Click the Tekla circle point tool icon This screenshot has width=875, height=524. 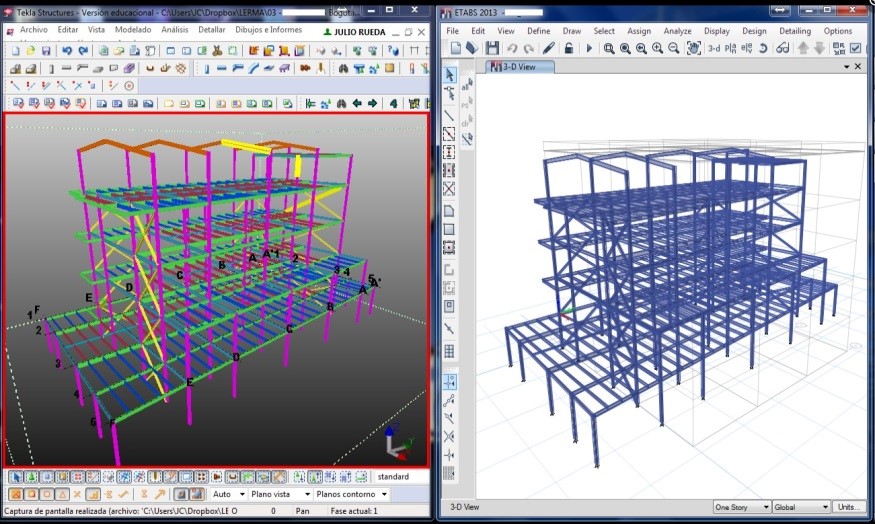(129, 86)
